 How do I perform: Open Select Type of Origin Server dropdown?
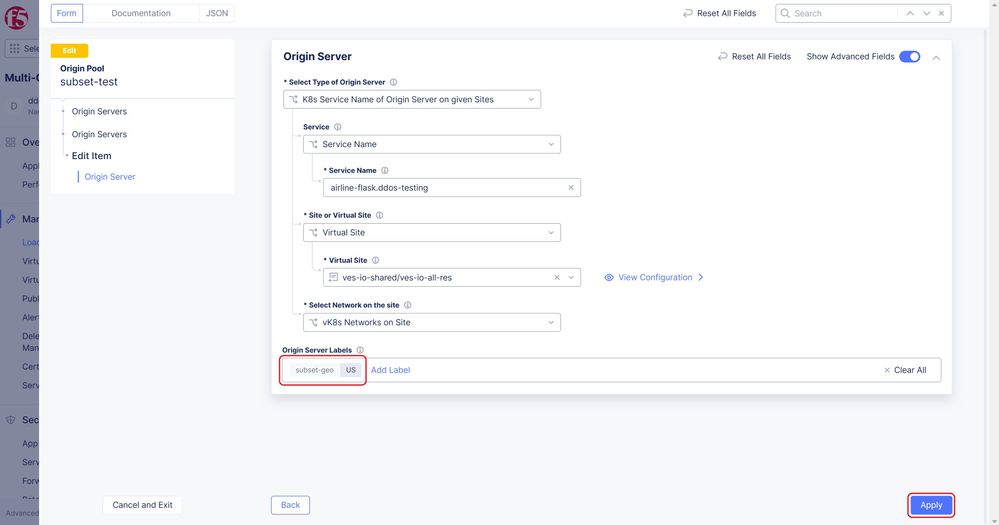click(412, 99)
